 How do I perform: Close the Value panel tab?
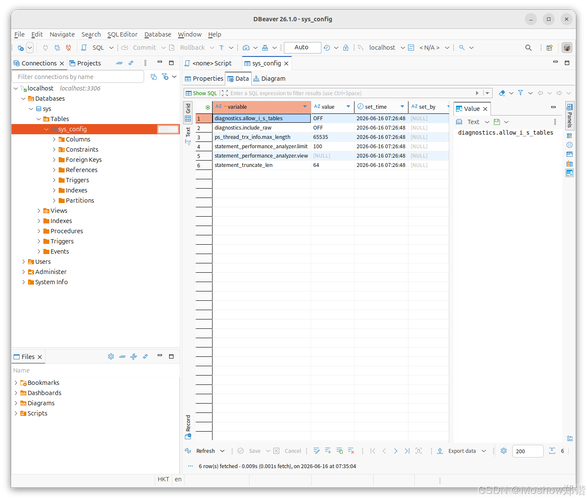[485, 109]
